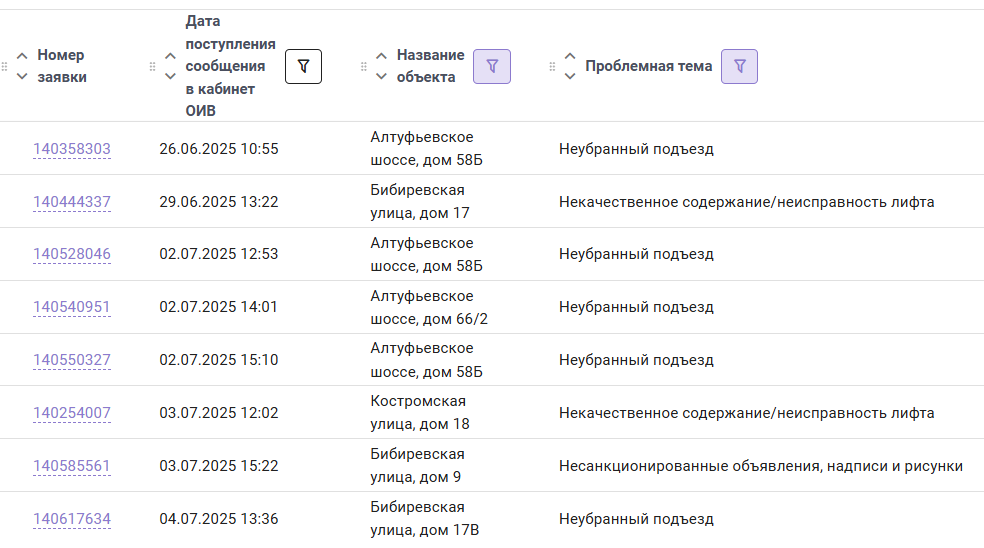
Task: Open request 140540951
Action: (72, 306)
